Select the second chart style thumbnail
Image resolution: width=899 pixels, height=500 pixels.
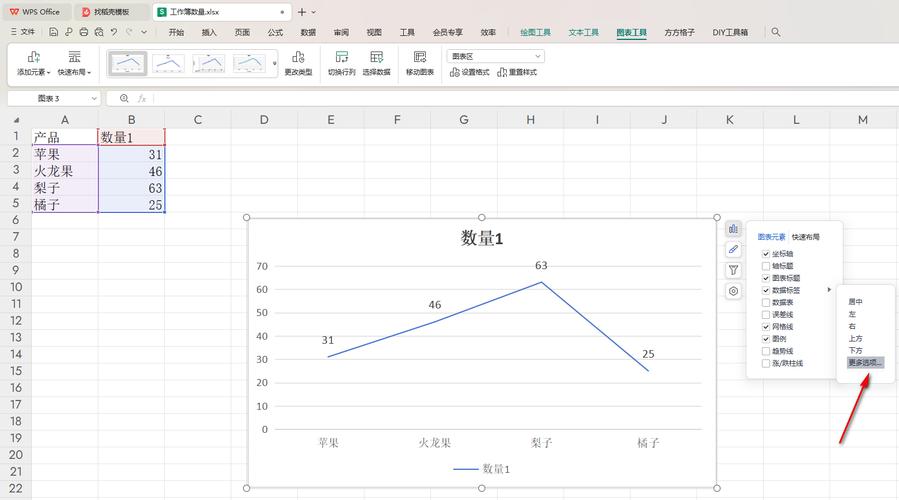click(x=169, y=64)
